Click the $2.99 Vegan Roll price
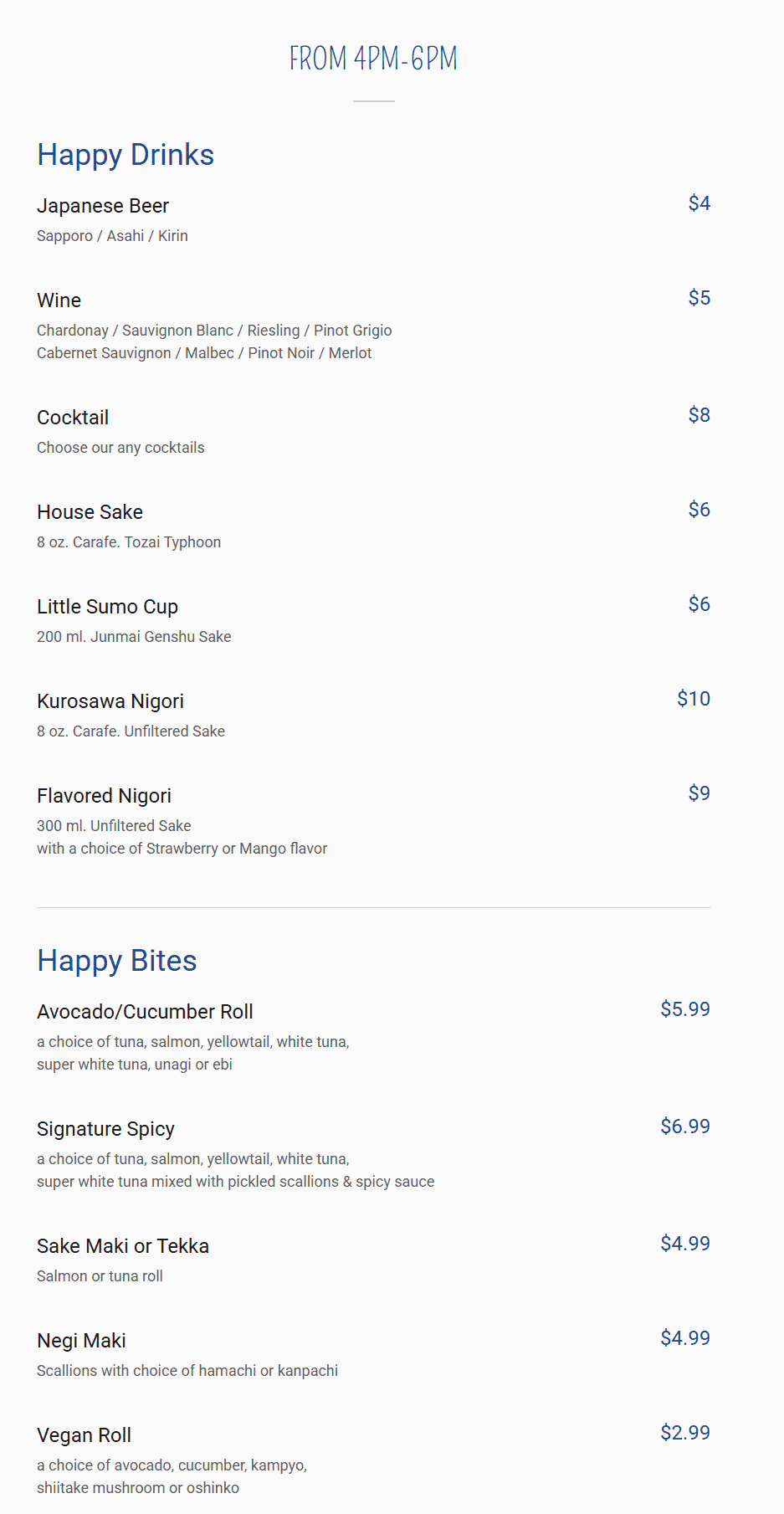Viewport: 784px width, 1514px height. [x=685, y=1433]
